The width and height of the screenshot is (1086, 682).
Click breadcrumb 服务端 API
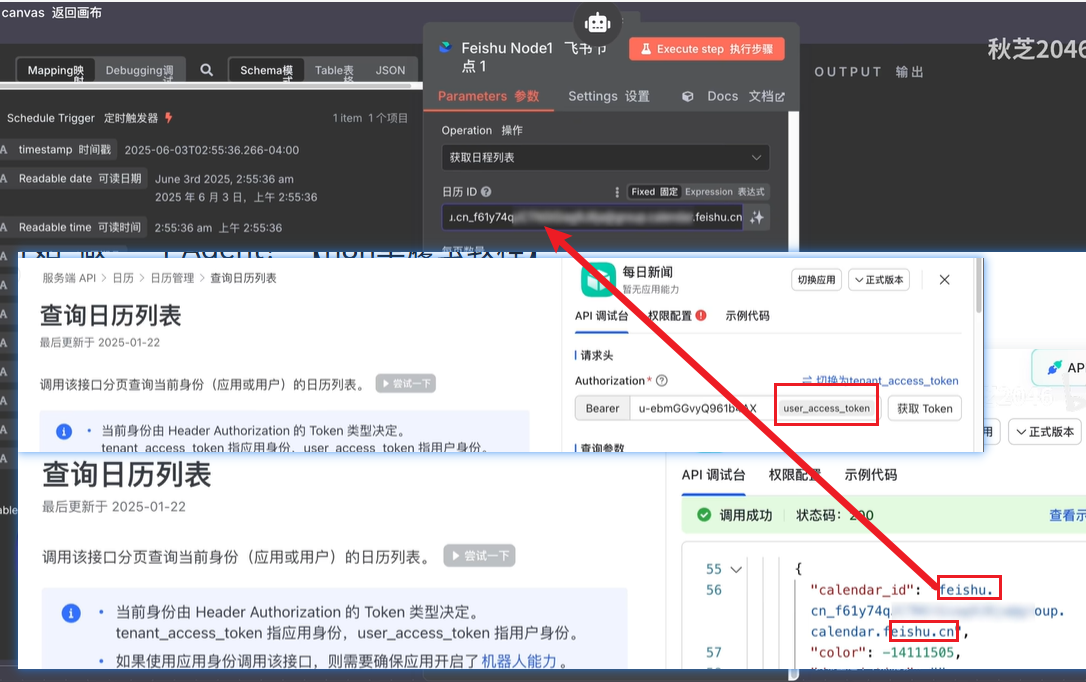pos(69,278)
